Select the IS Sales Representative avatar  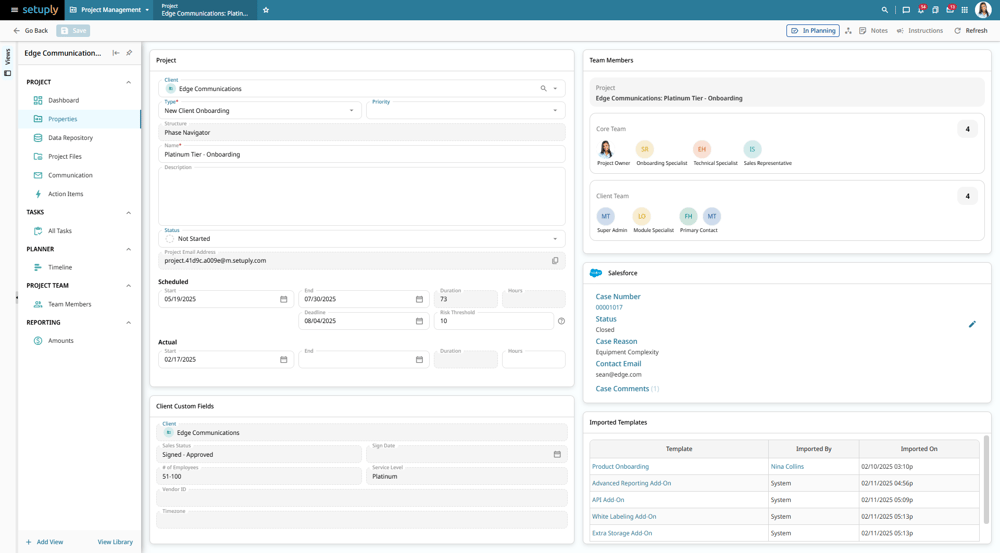[x=752, y=149]
